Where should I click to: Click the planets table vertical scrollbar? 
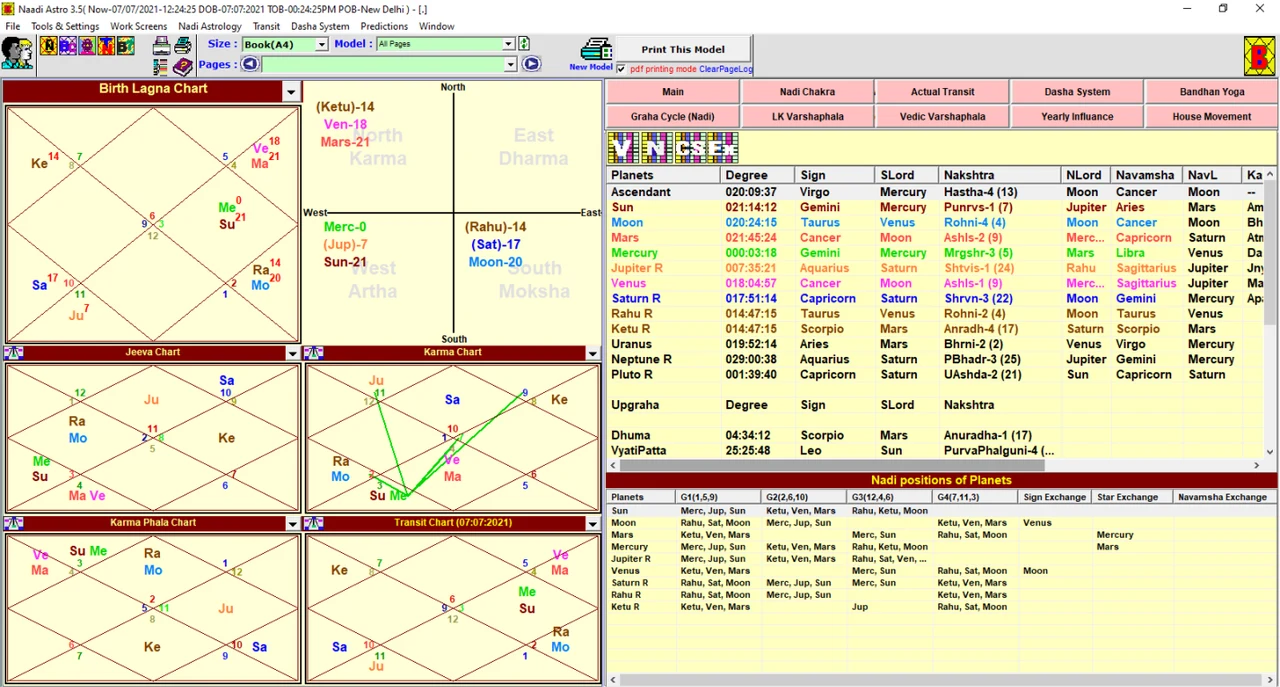point(1271,313)
